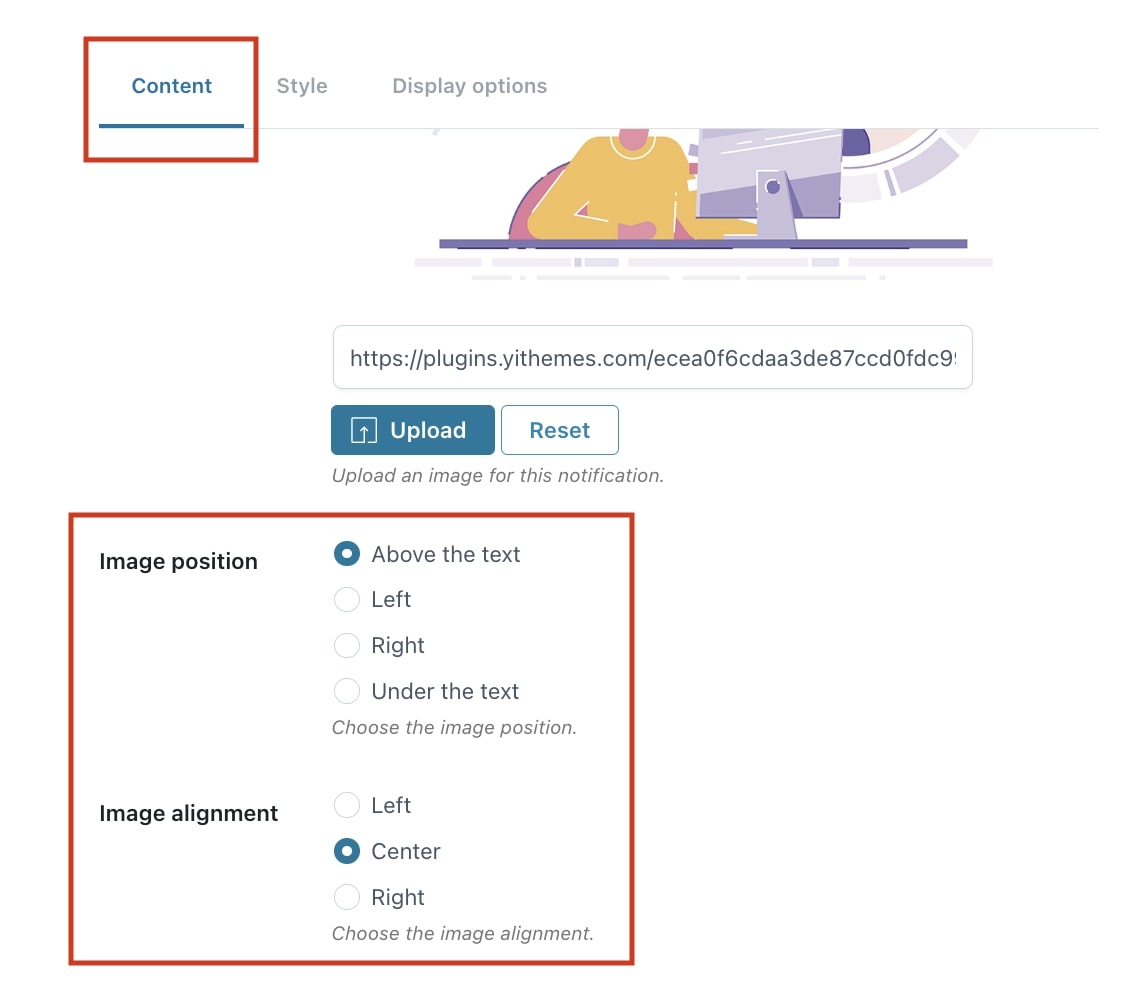Click the Reset button

click(559, 430)
